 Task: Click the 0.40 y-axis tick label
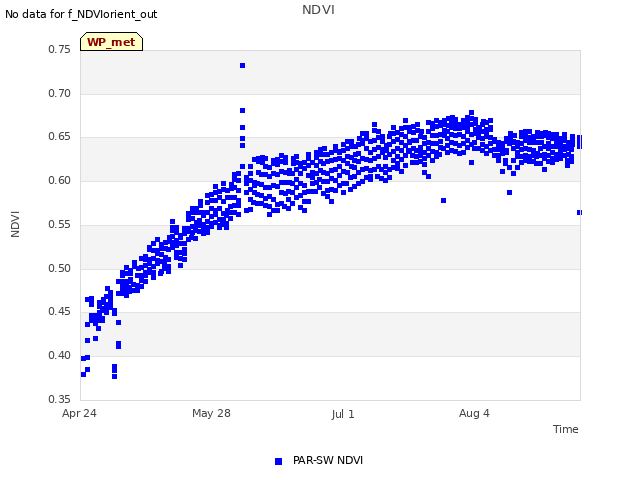(x=60, y=356)
